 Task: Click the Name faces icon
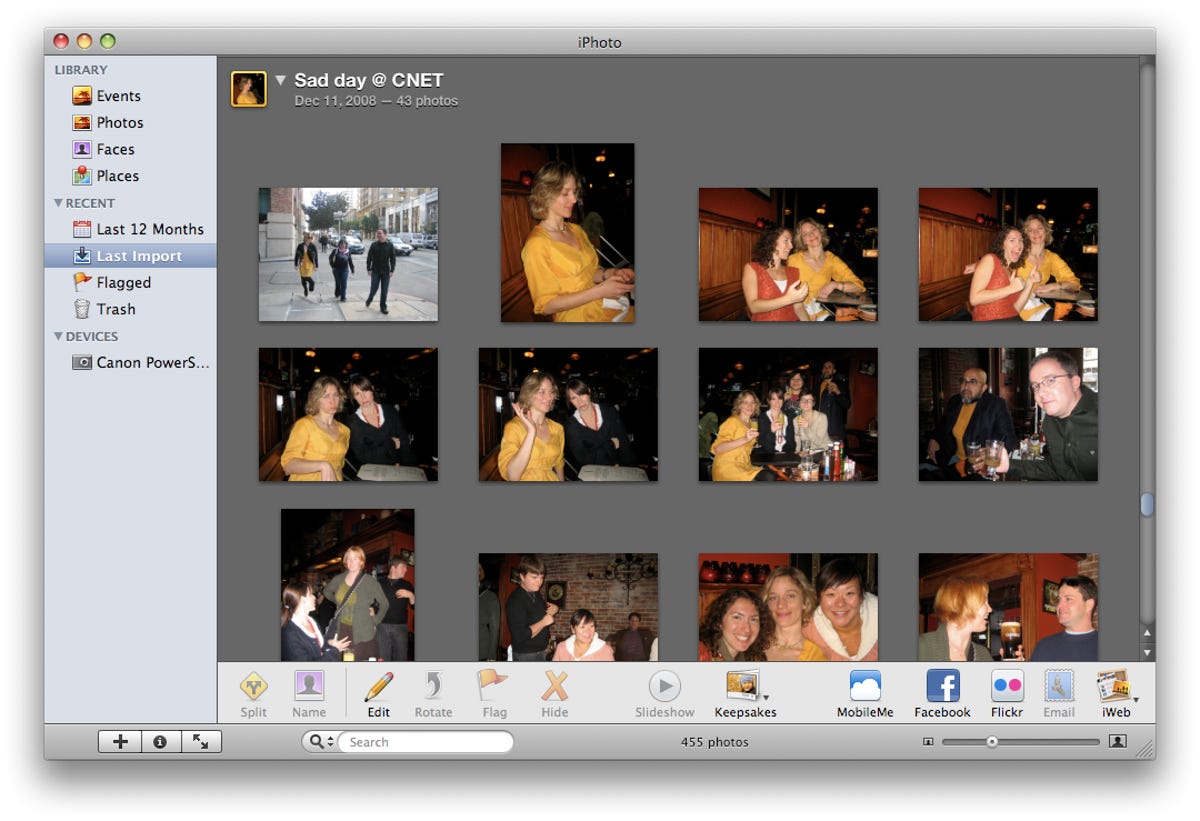click(x=309, y=687)
